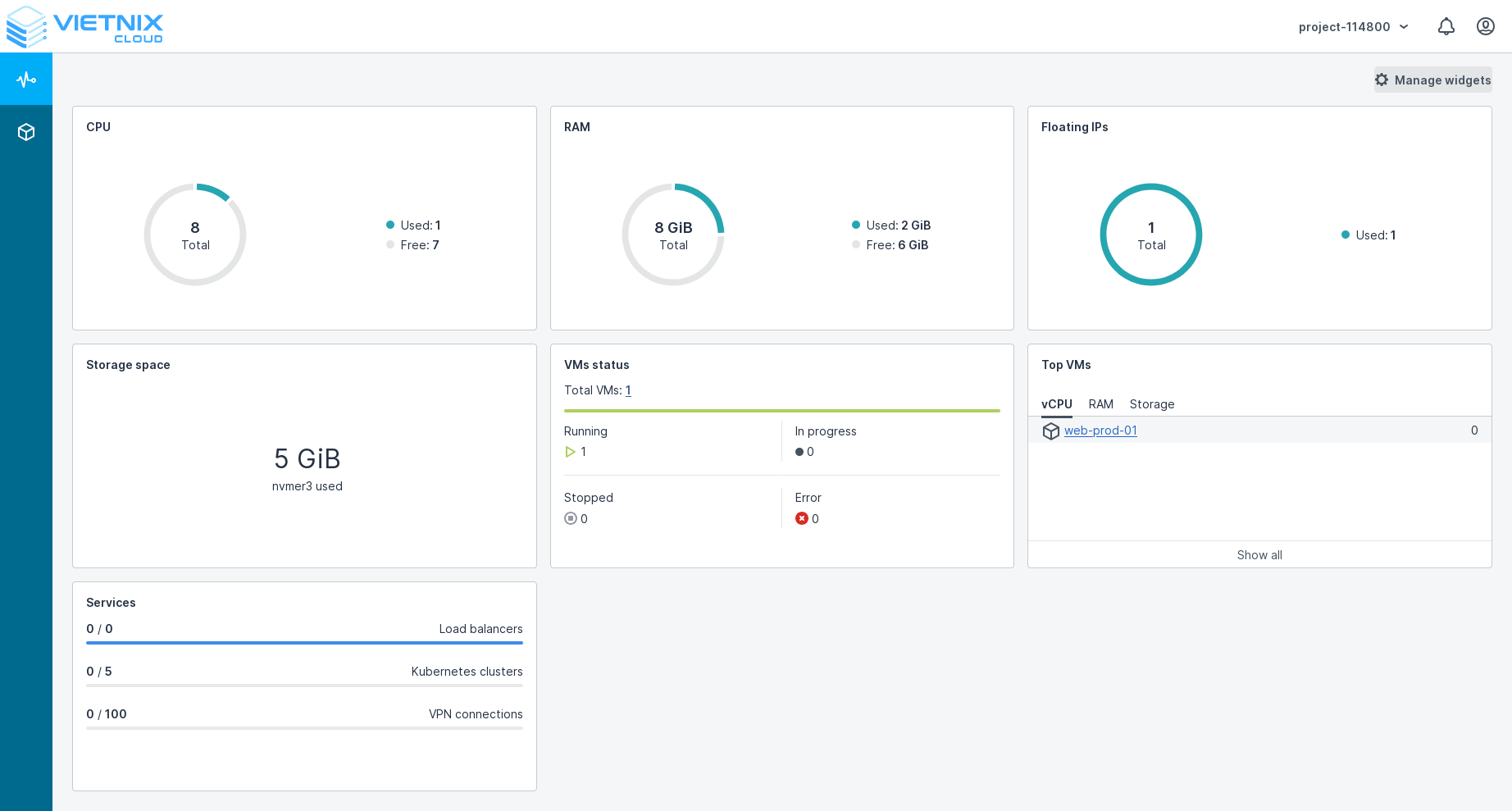Image resolution: width=1512 pixels, height=811 pixels.
Task: Select the Used legend dot in CPU widget
Action: coord(389,225)
